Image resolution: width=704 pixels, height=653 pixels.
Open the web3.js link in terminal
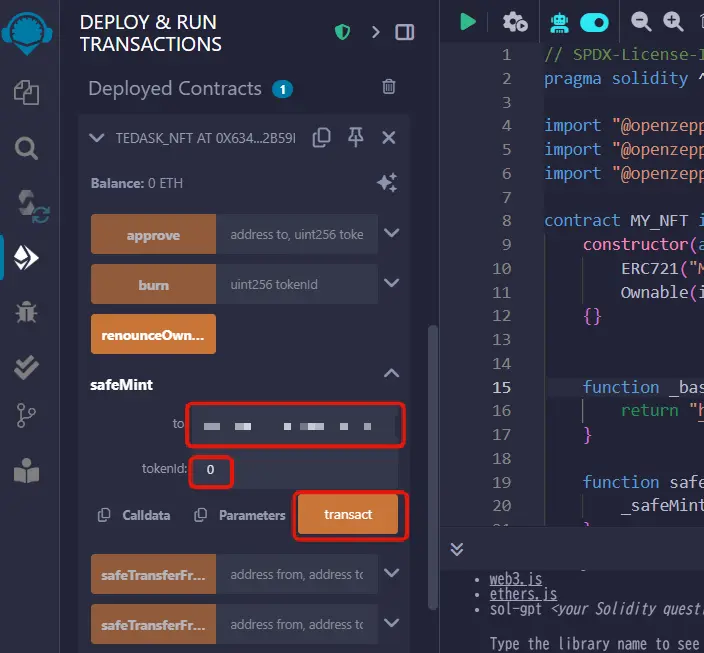tap(515, 579)
